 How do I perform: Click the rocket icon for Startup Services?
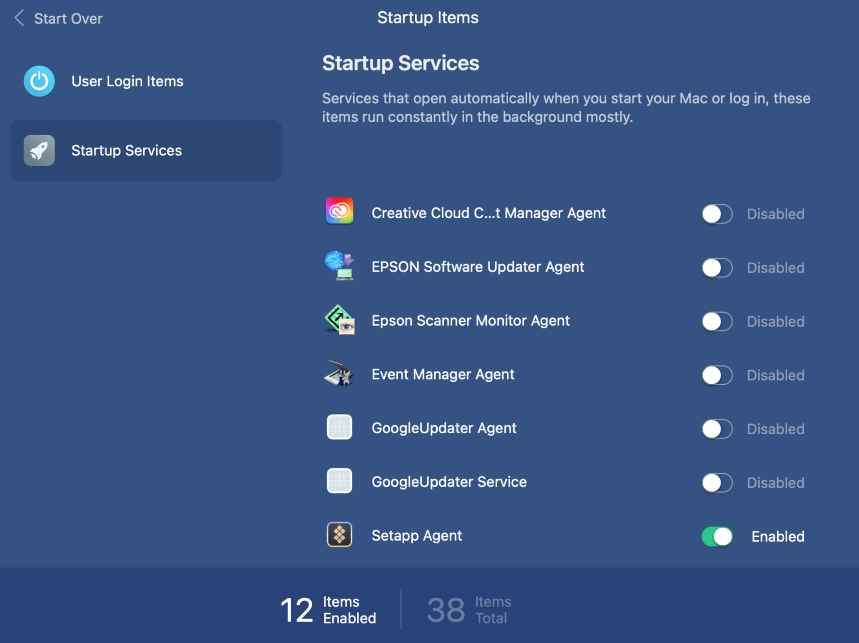pyautogui.click(x=39, y=151)
